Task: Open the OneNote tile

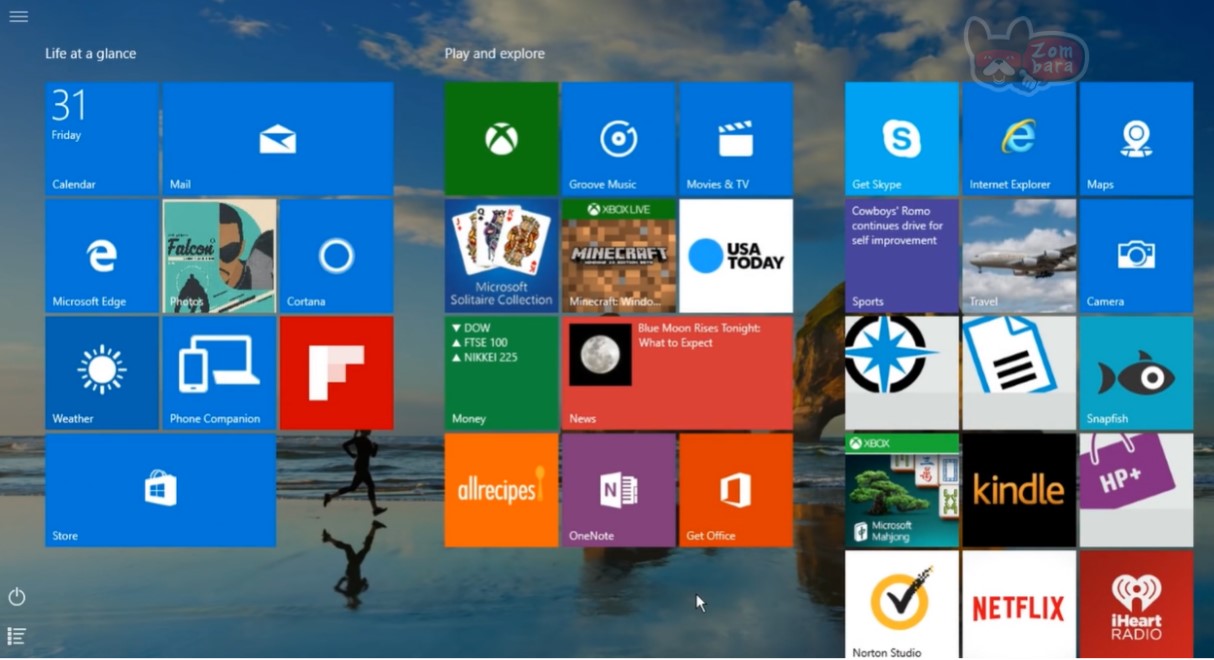Action: (619, 490)
